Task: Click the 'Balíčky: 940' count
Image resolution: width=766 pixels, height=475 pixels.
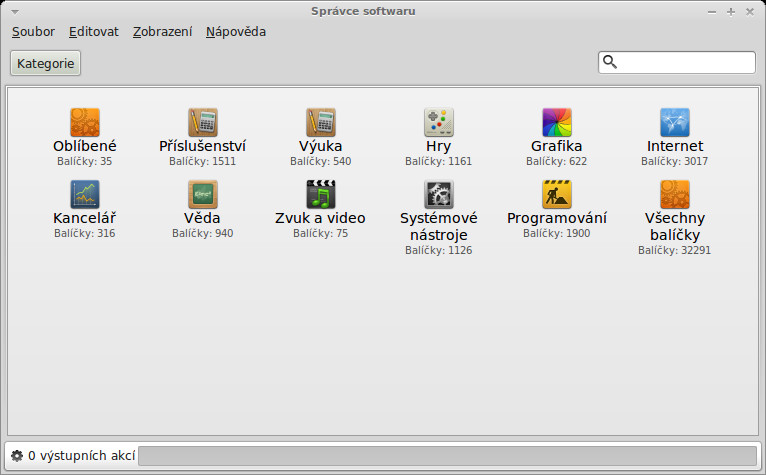Action: pyautogui.click(x=203, y=233)
